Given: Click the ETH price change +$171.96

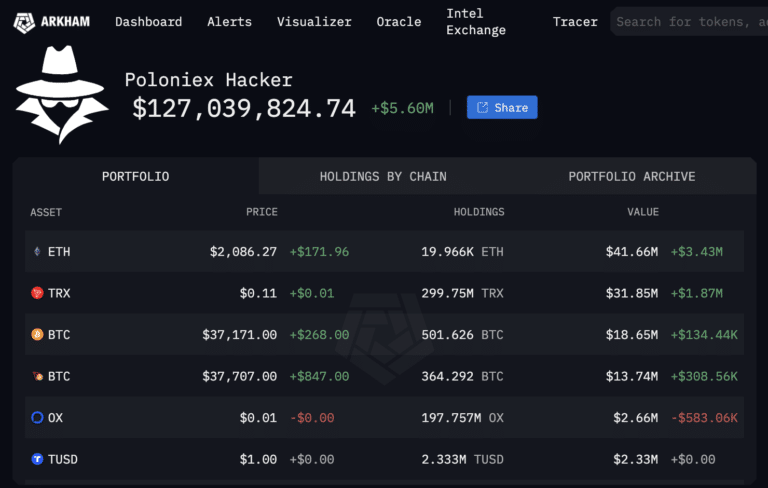Looking at the screenshot, I should point(319,252).
